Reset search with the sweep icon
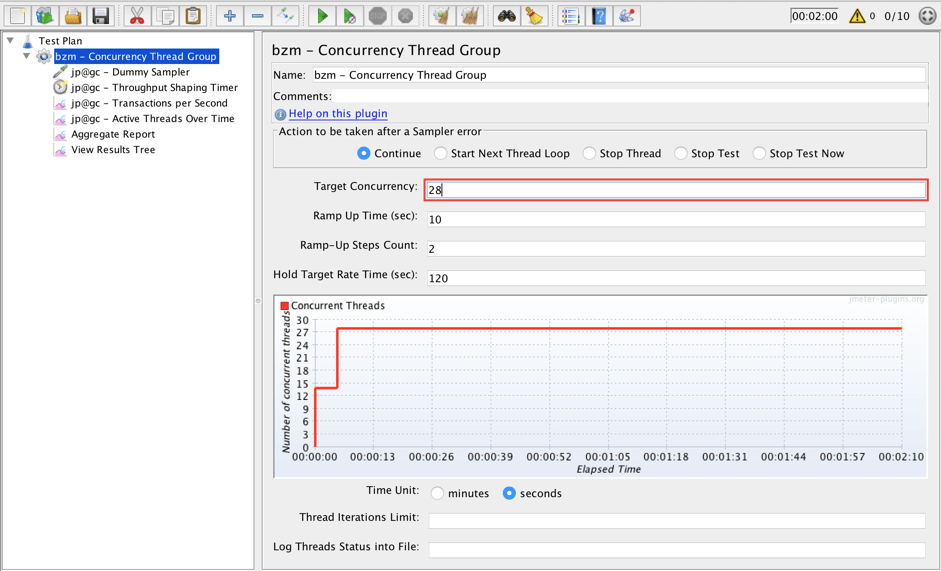This screenshot has height=571, width=941. [535, 16]
